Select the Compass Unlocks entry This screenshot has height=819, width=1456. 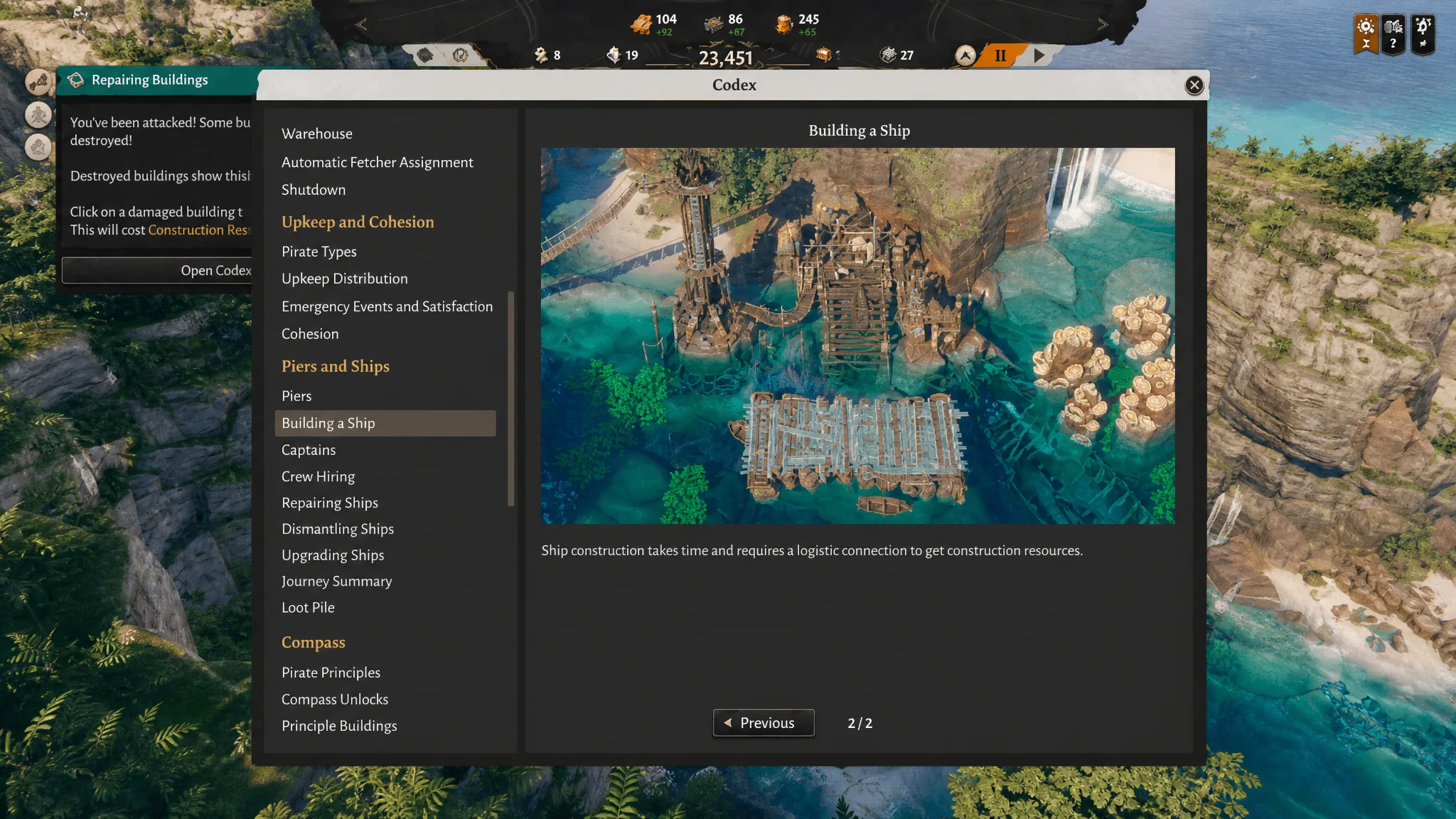(335, 700)
